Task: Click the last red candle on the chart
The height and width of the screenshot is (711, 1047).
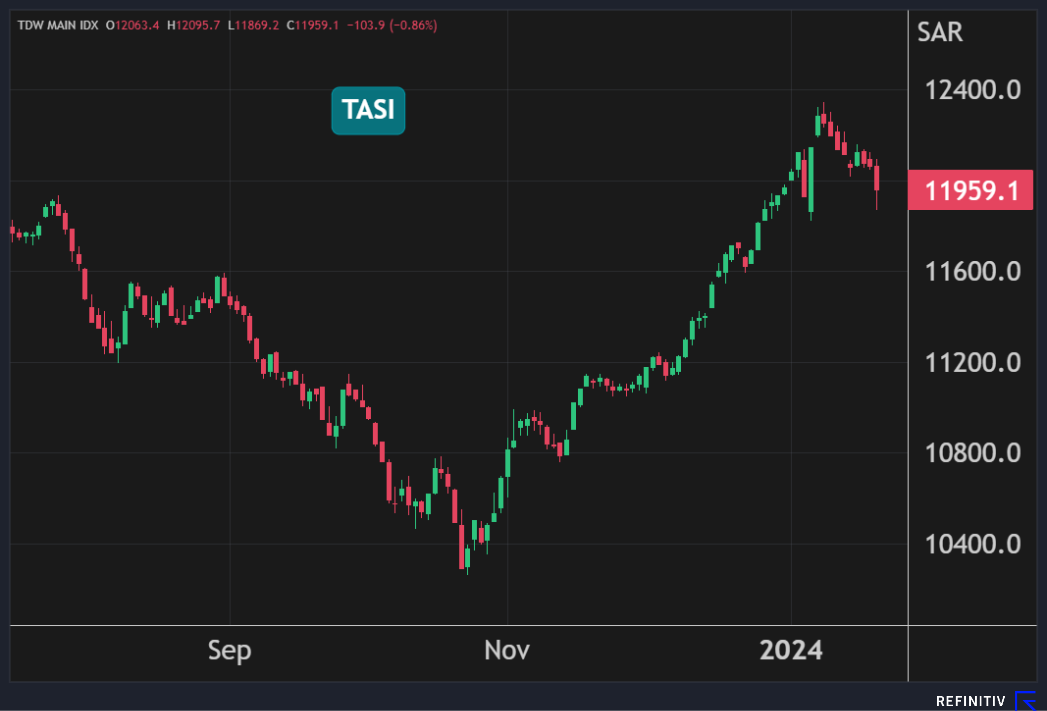Action: (x=877, y=179)
